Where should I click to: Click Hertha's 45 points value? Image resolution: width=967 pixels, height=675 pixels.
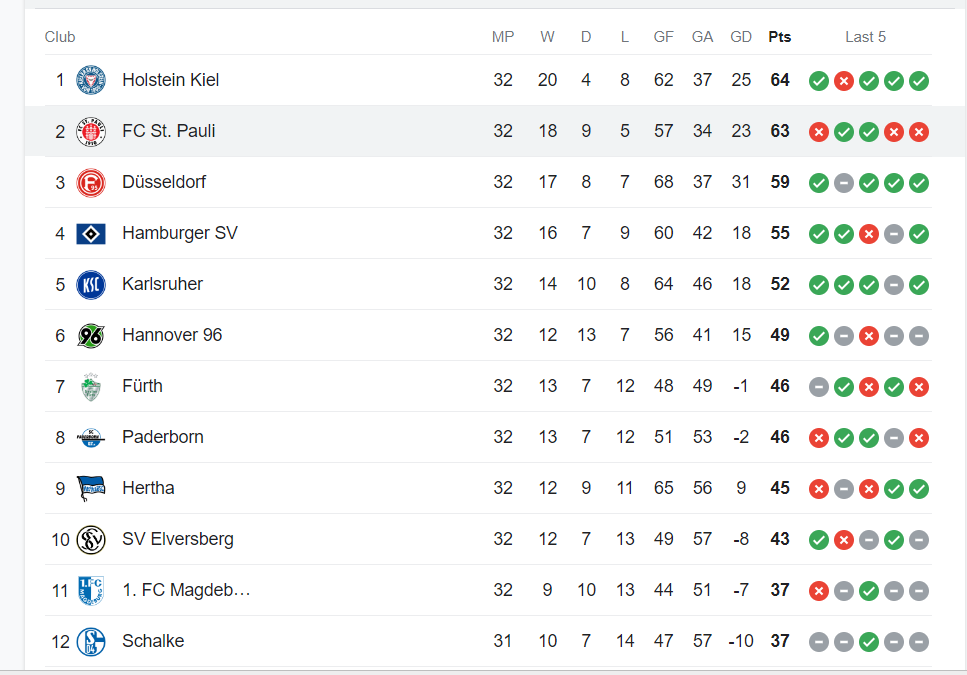click(x=780, y=488)
